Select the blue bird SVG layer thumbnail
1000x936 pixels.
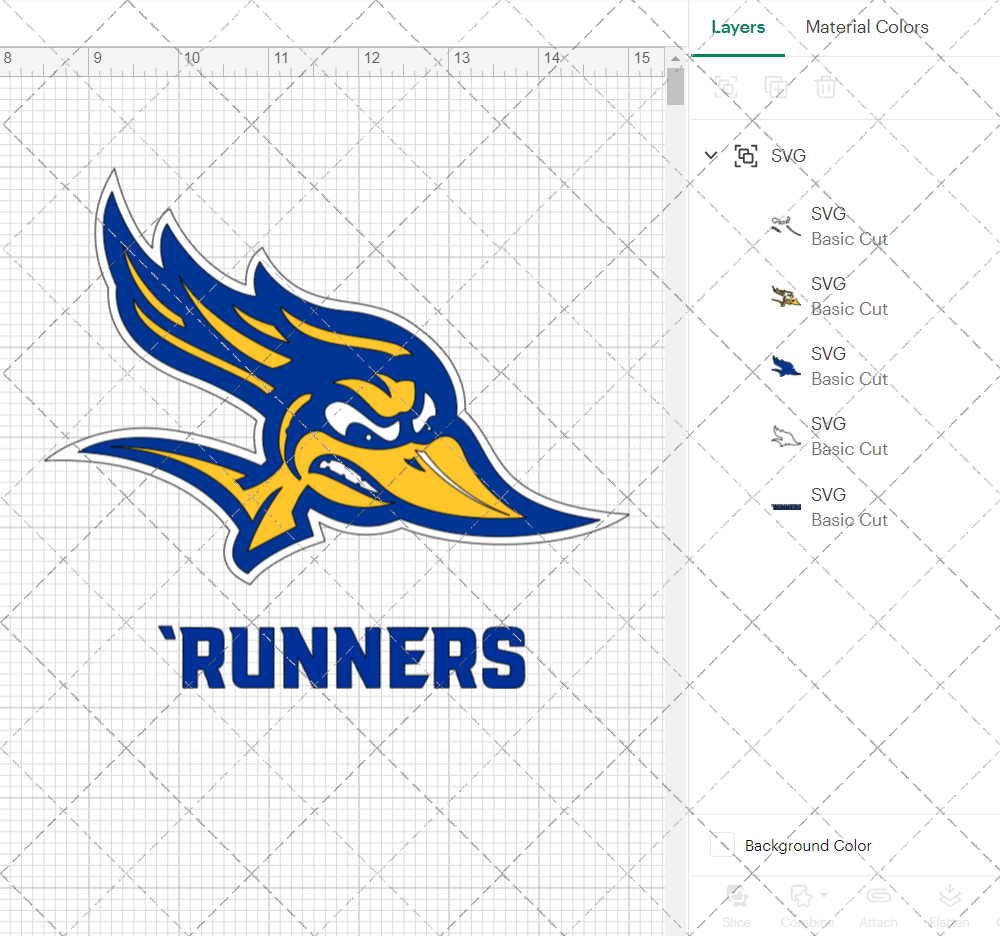(786, 367)
